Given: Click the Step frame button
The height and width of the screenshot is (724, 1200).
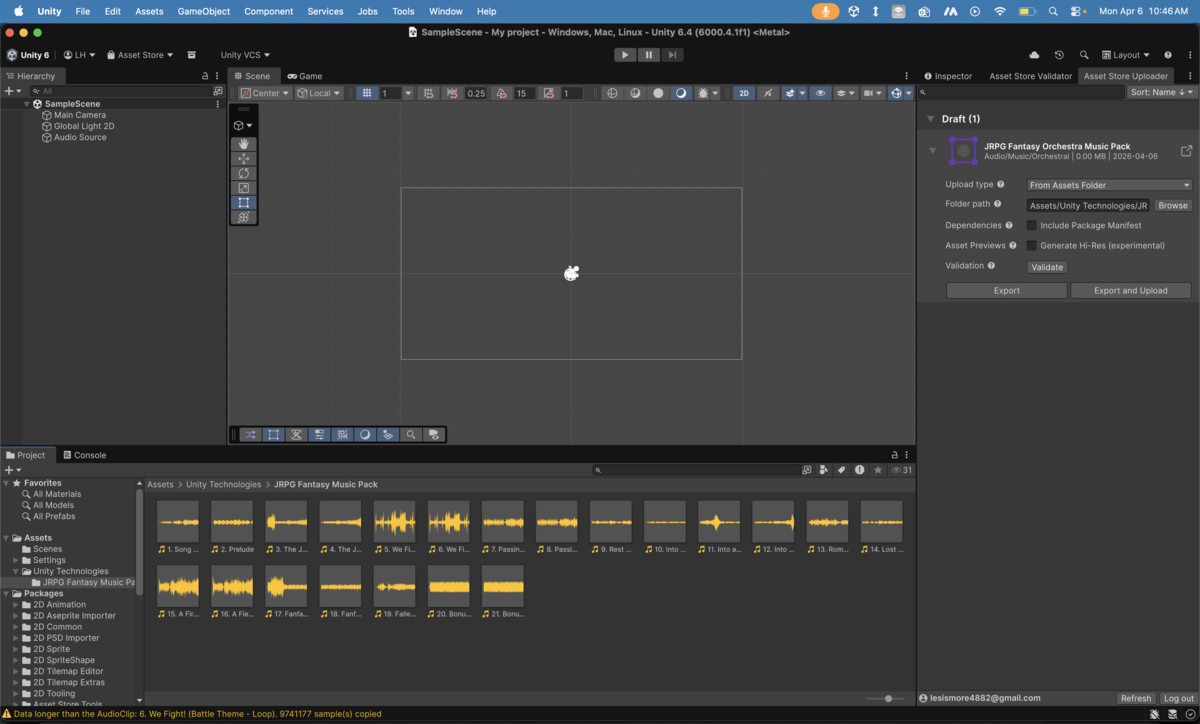Looking at the screenshot, I should pos(673,55).
